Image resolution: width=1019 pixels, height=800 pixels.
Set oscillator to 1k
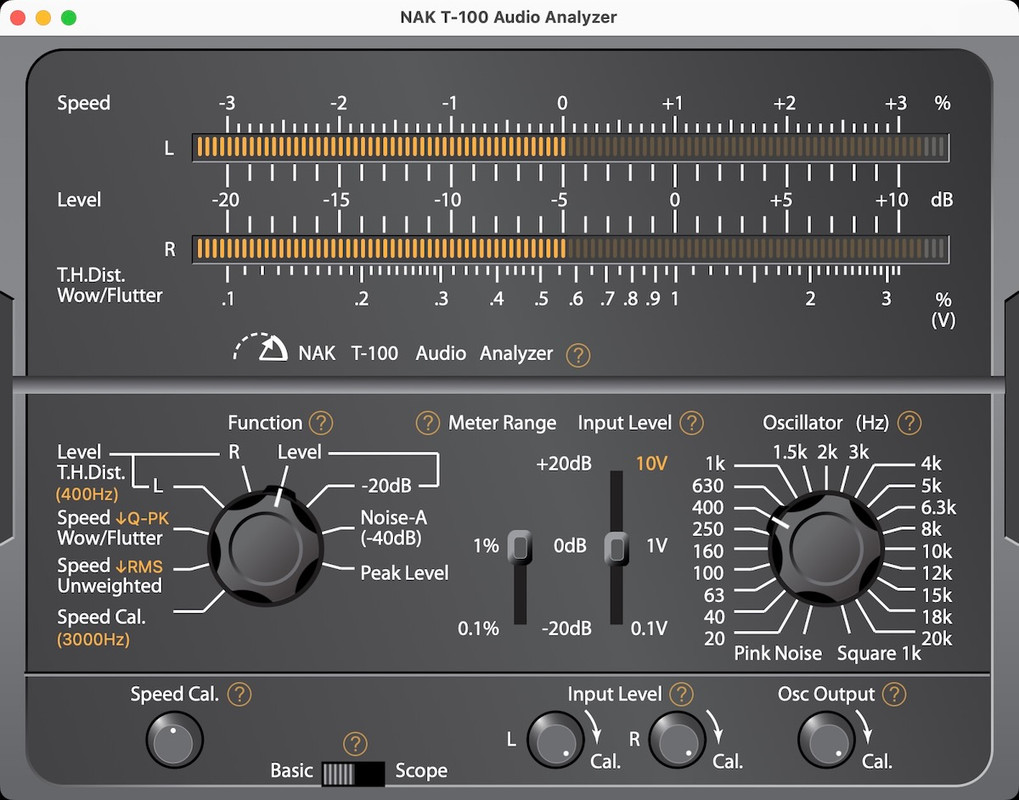[715, 464]
